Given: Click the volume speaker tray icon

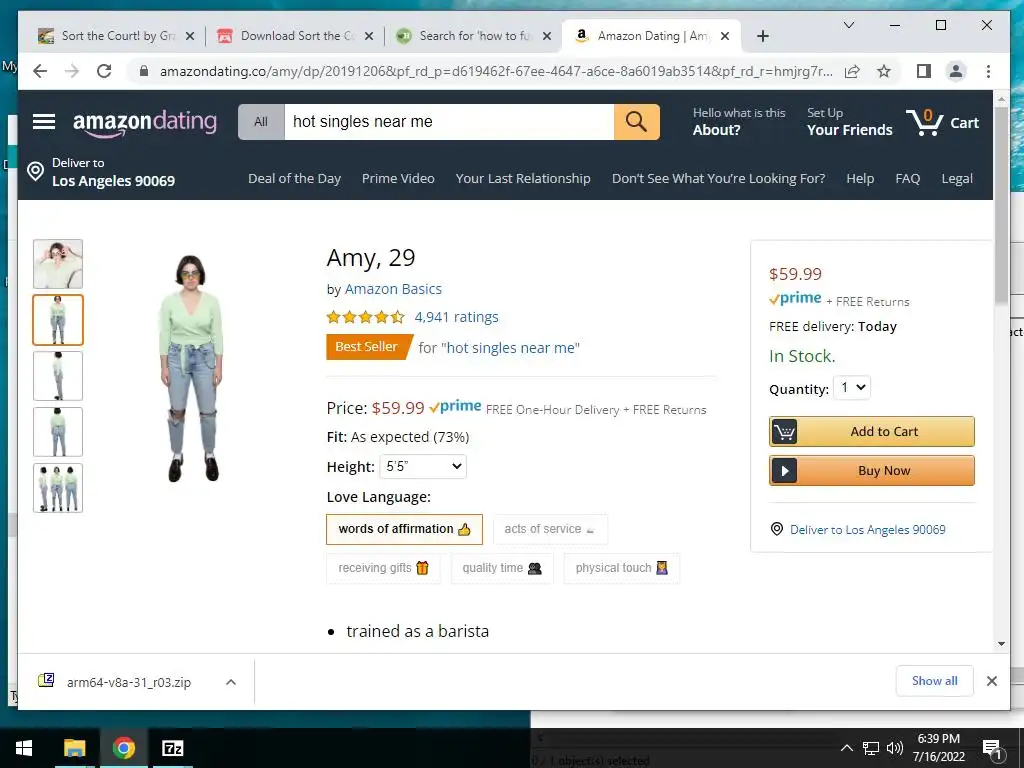Looking at the screenshot, I should [x=894, y=748].
